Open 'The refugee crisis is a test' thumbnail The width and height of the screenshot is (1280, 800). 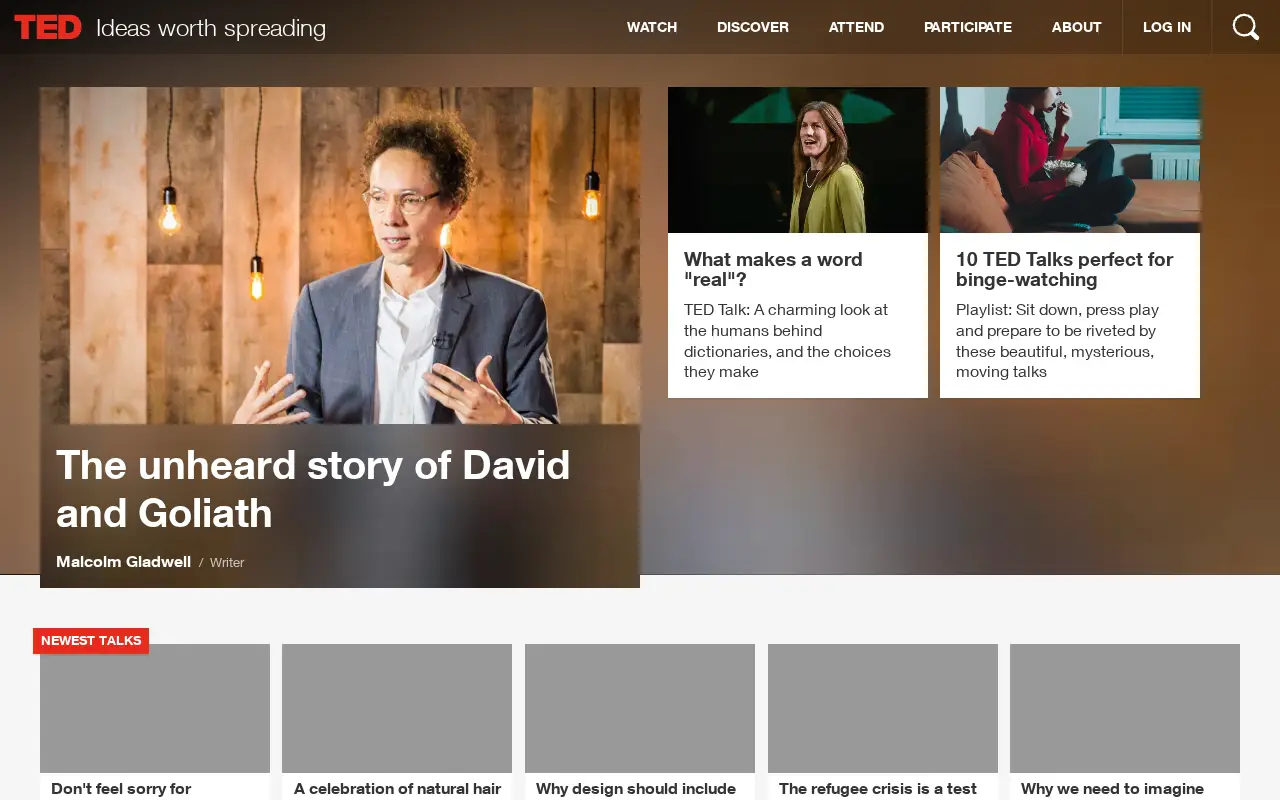pos(883,708)
